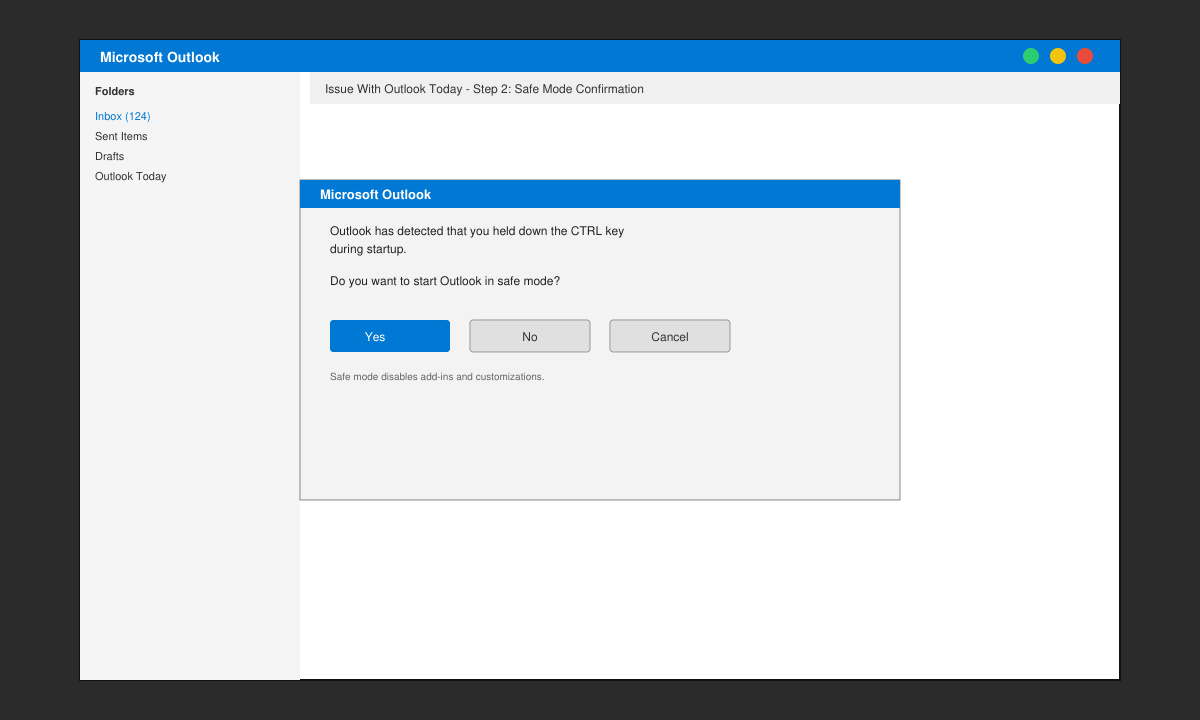1200x720 pixels.
Task: Click the 'Safe mode disables add-ins' note
Action: [x=437, y=377]
